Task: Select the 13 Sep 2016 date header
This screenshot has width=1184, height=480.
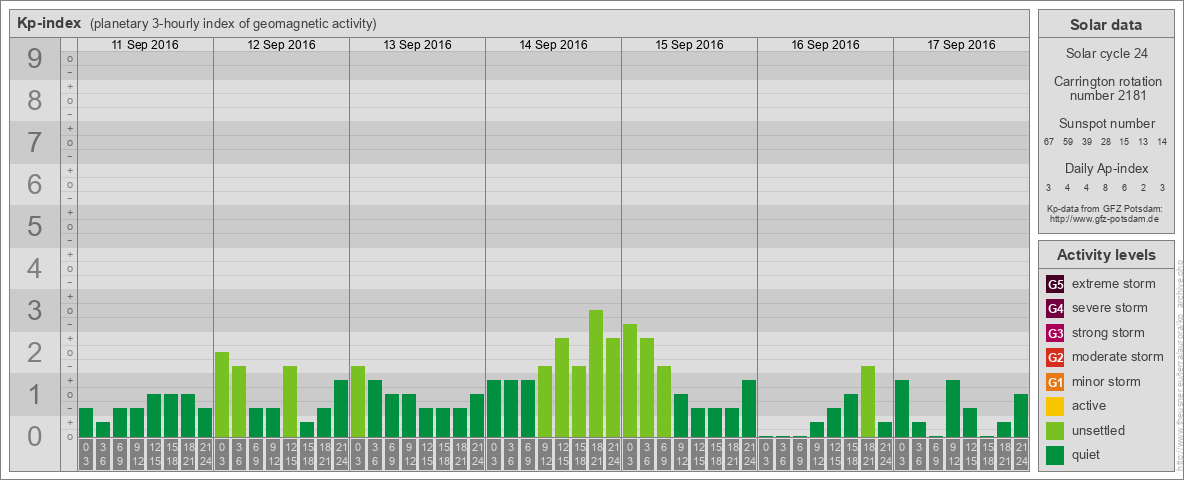Action: coord(417,45)
